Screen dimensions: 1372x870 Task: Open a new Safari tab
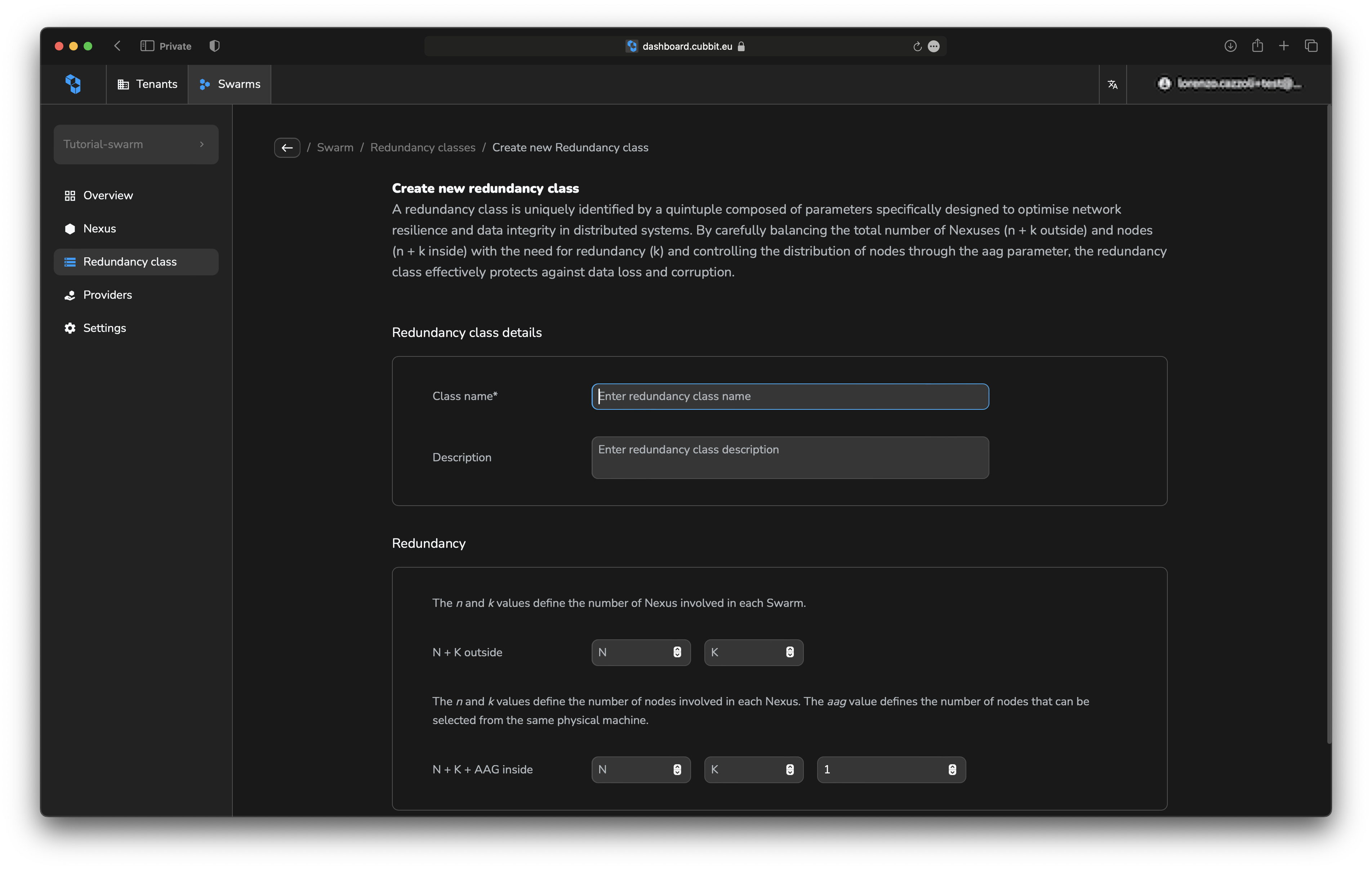[x=1283, y=46]
